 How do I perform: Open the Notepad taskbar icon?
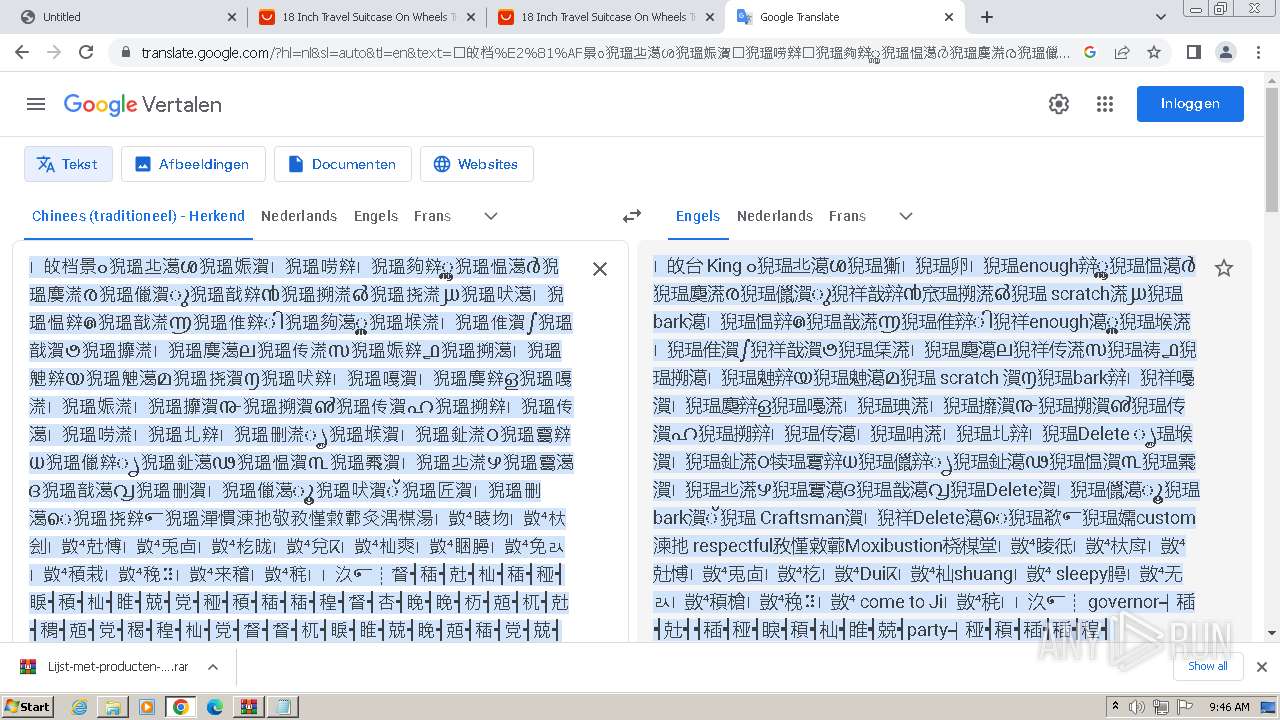pos(283,707)
